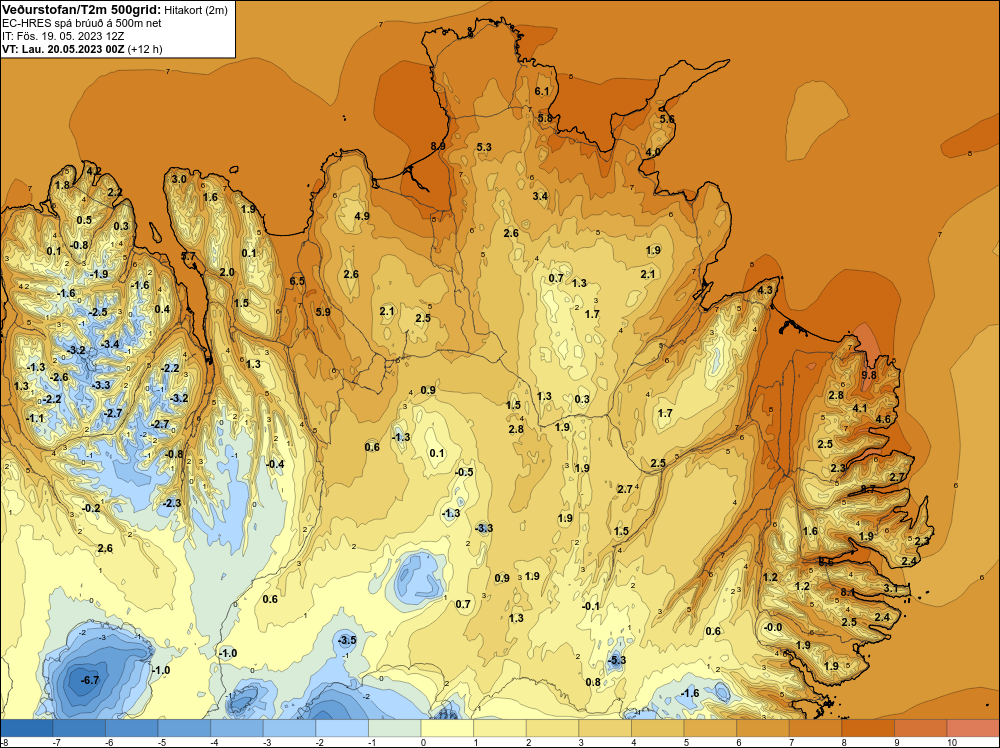Click the valid time 'VT: Lau. 20.05.2023 00Z'
1000x748 pixels.
point(64,49)
